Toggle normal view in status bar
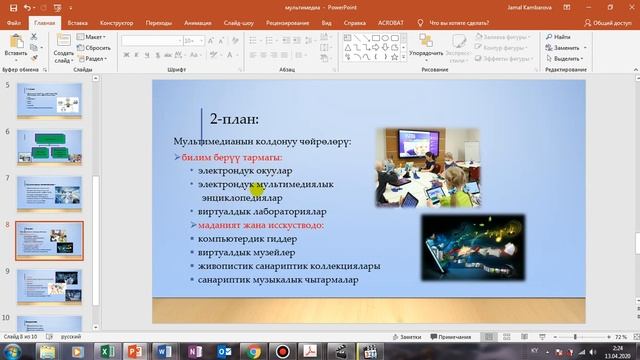This screenshot has height=360, width=640. click(489, 337)
